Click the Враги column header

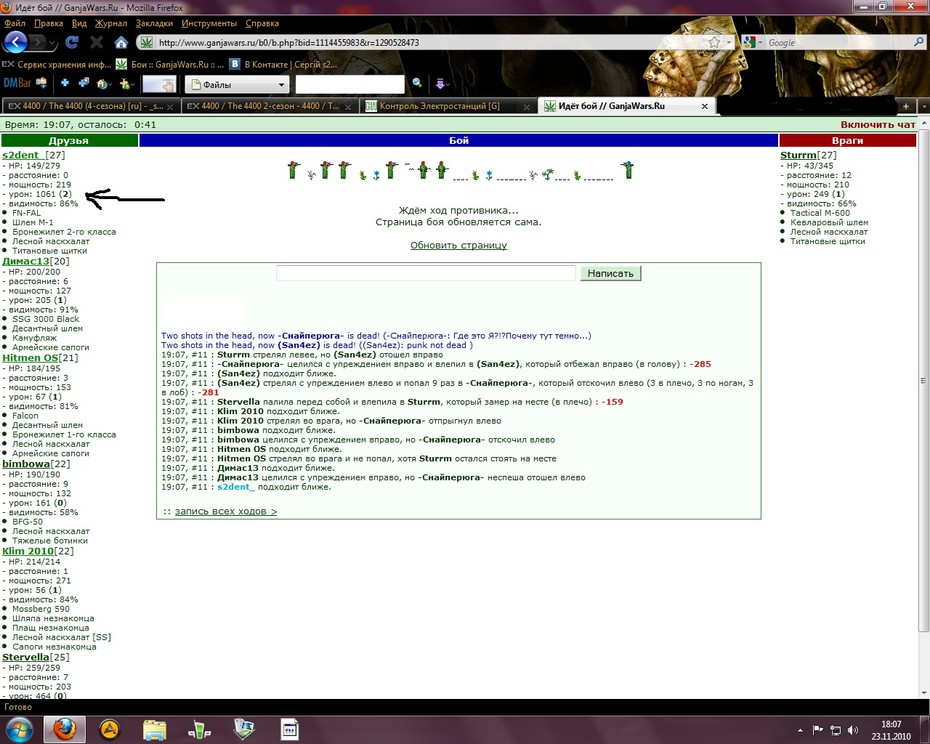[x=848, y=141]
